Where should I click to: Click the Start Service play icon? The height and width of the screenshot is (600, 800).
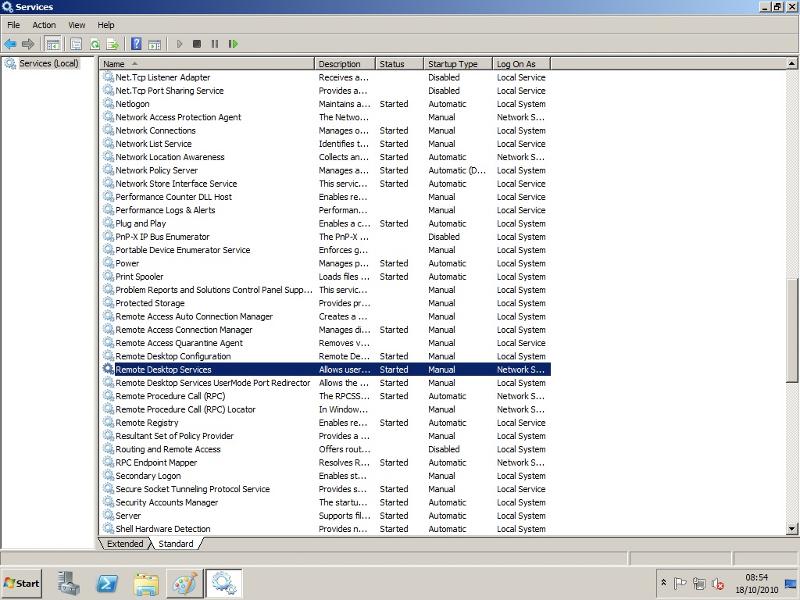tap(179, 44)
